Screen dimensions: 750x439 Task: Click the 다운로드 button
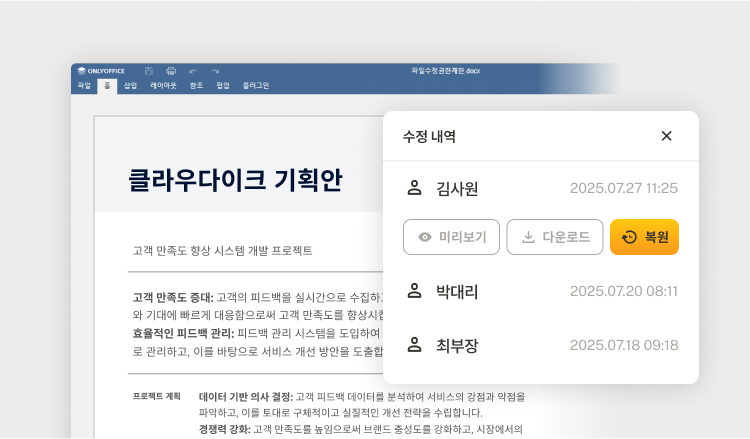click(555, 237)
